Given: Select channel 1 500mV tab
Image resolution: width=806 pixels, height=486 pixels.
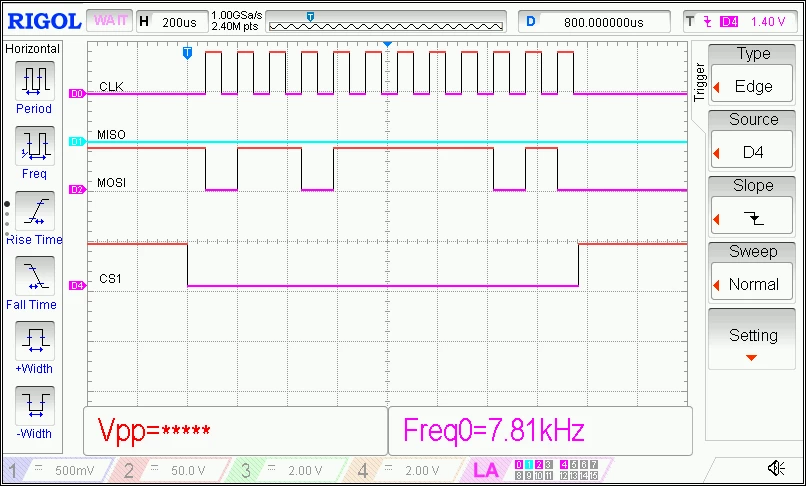Looking at the screenshot, I should click(x=58, y=470).
